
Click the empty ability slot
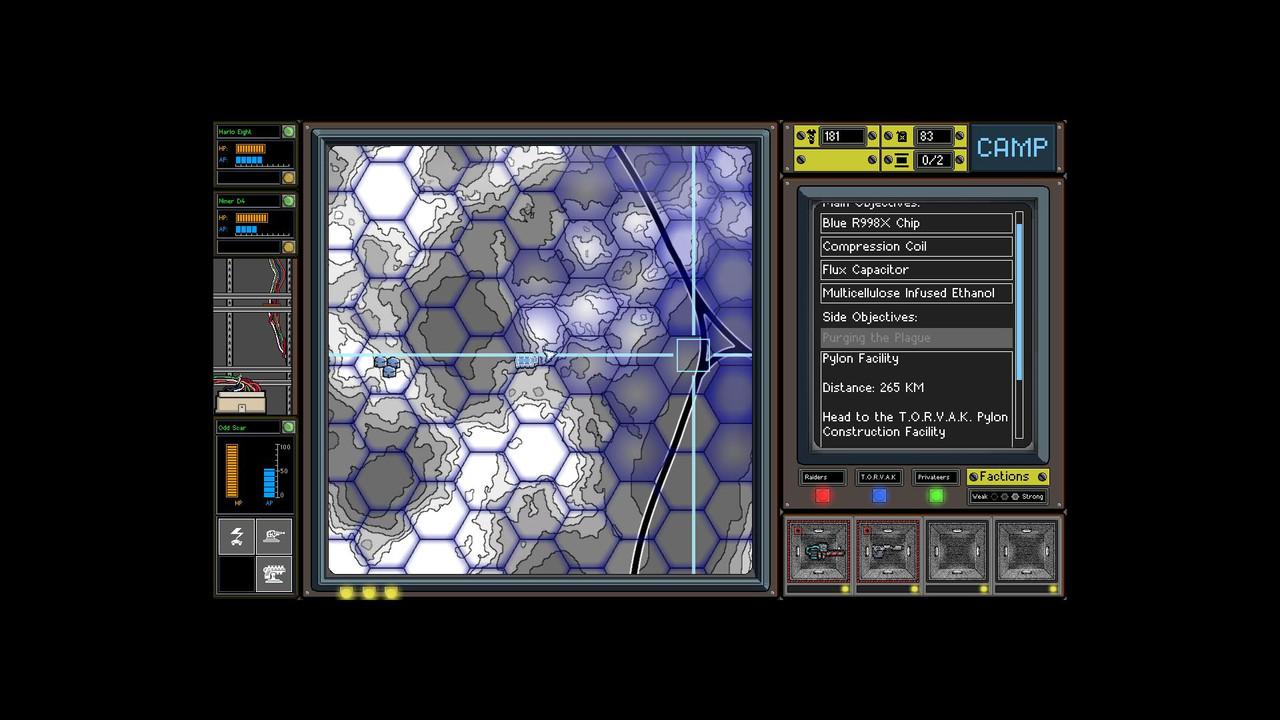point(236,574)
